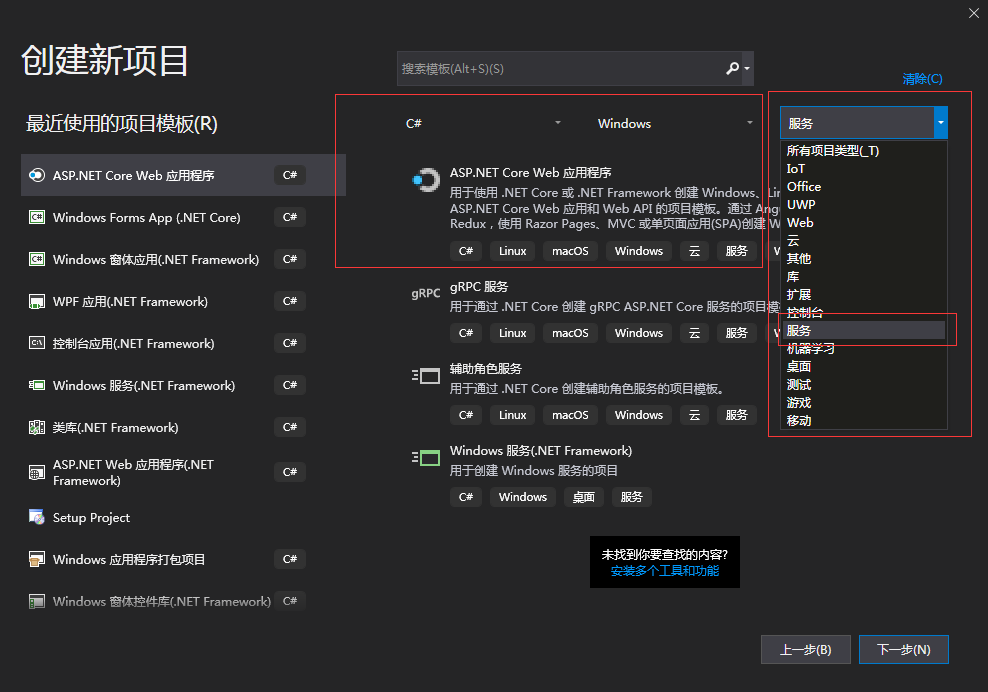Select 其他 project type
The height and width of the screenshot is (692, 988).
(863, 258)
